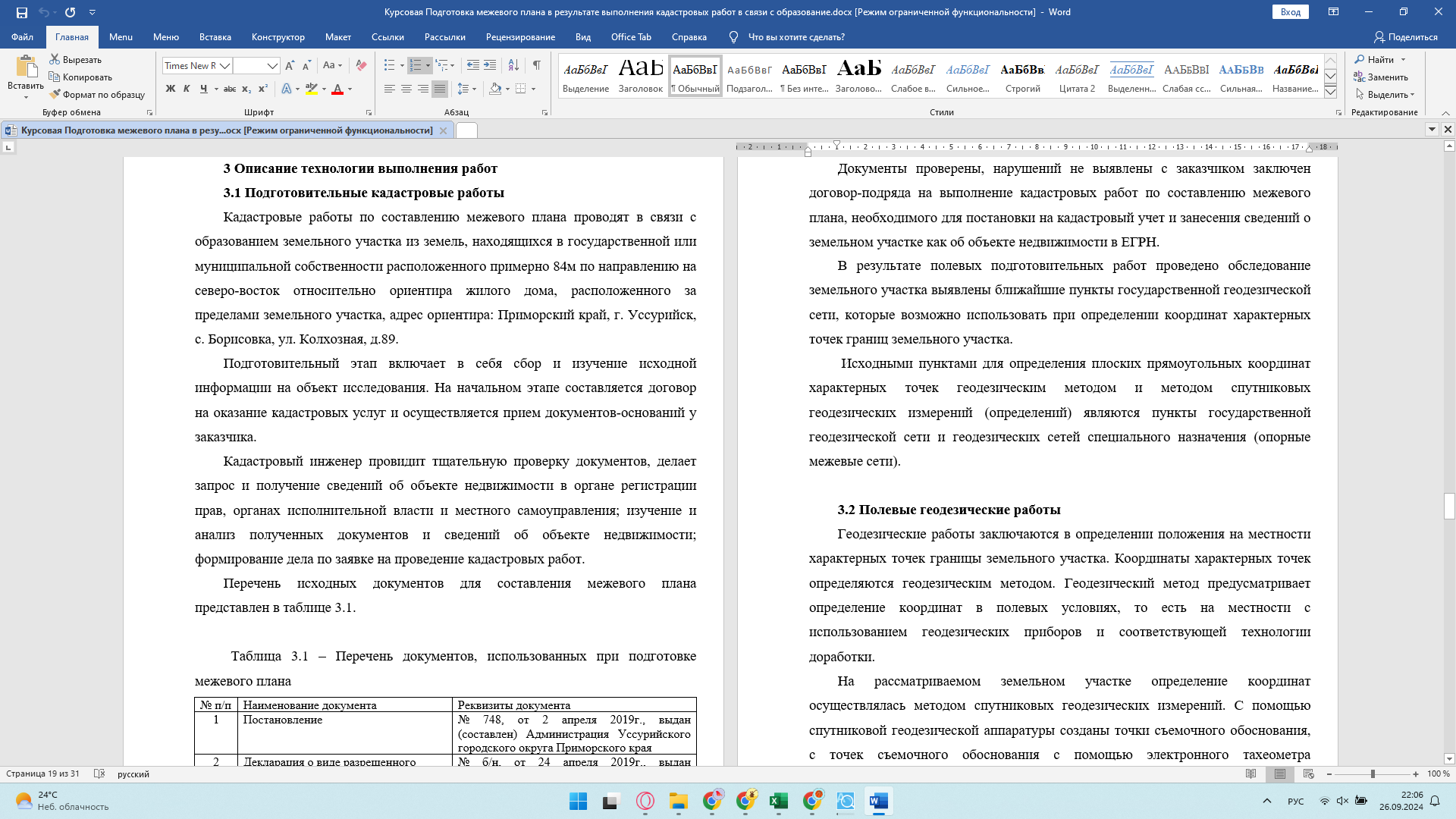Open the Paste (Вставить) clipboard icon
1456x819 pixels.
(26, 67)
